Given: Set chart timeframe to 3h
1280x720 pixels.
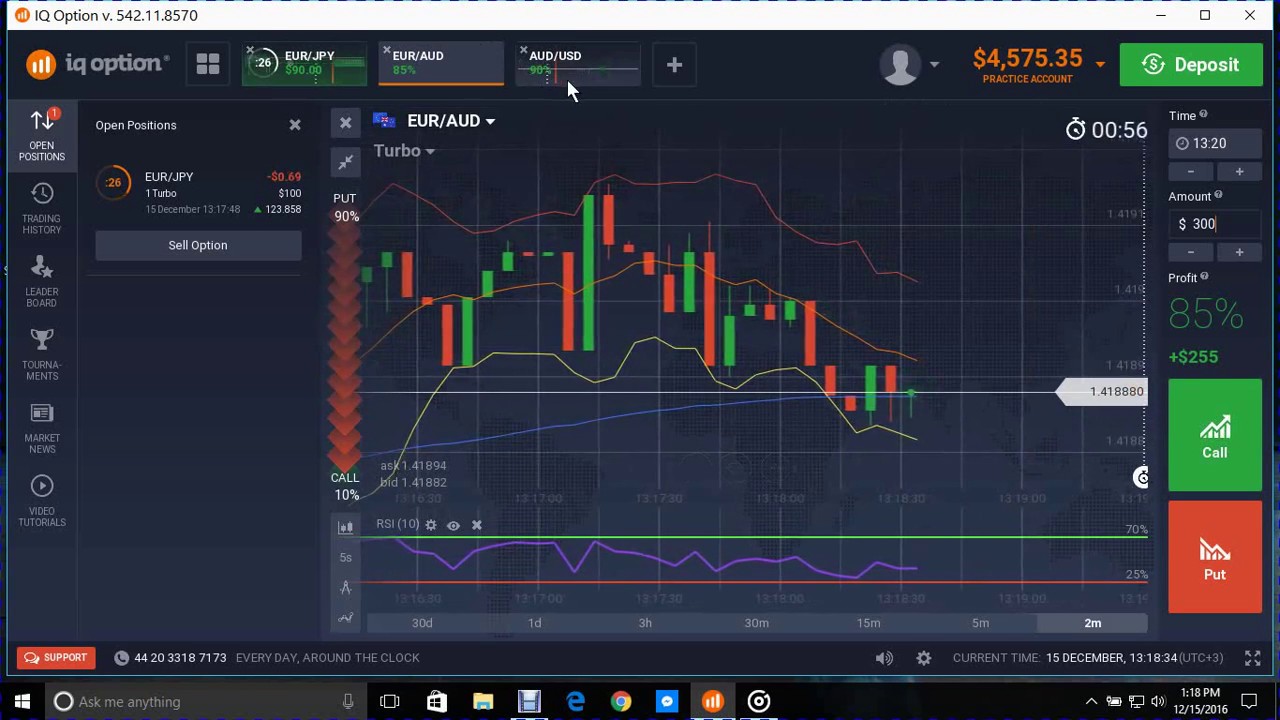Looking at the screenshot, I should point(645,623).
